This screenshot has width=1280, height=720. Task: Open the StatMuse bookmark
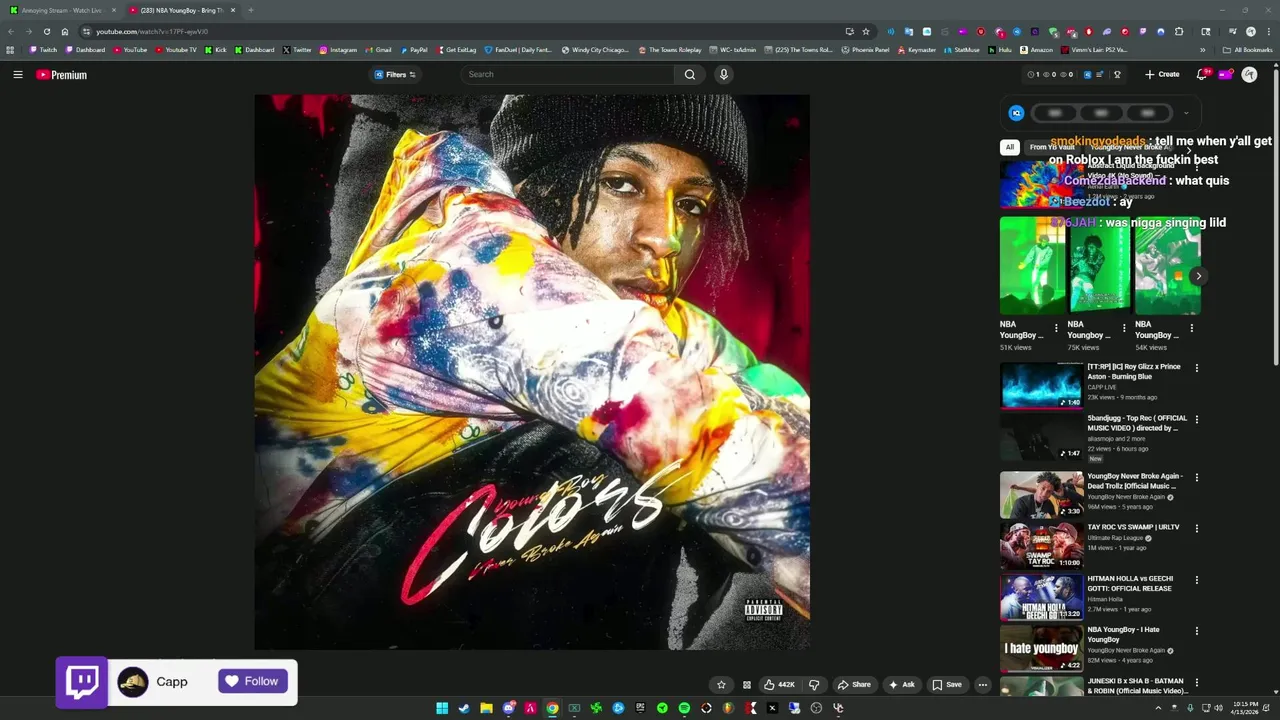point(961,50)
